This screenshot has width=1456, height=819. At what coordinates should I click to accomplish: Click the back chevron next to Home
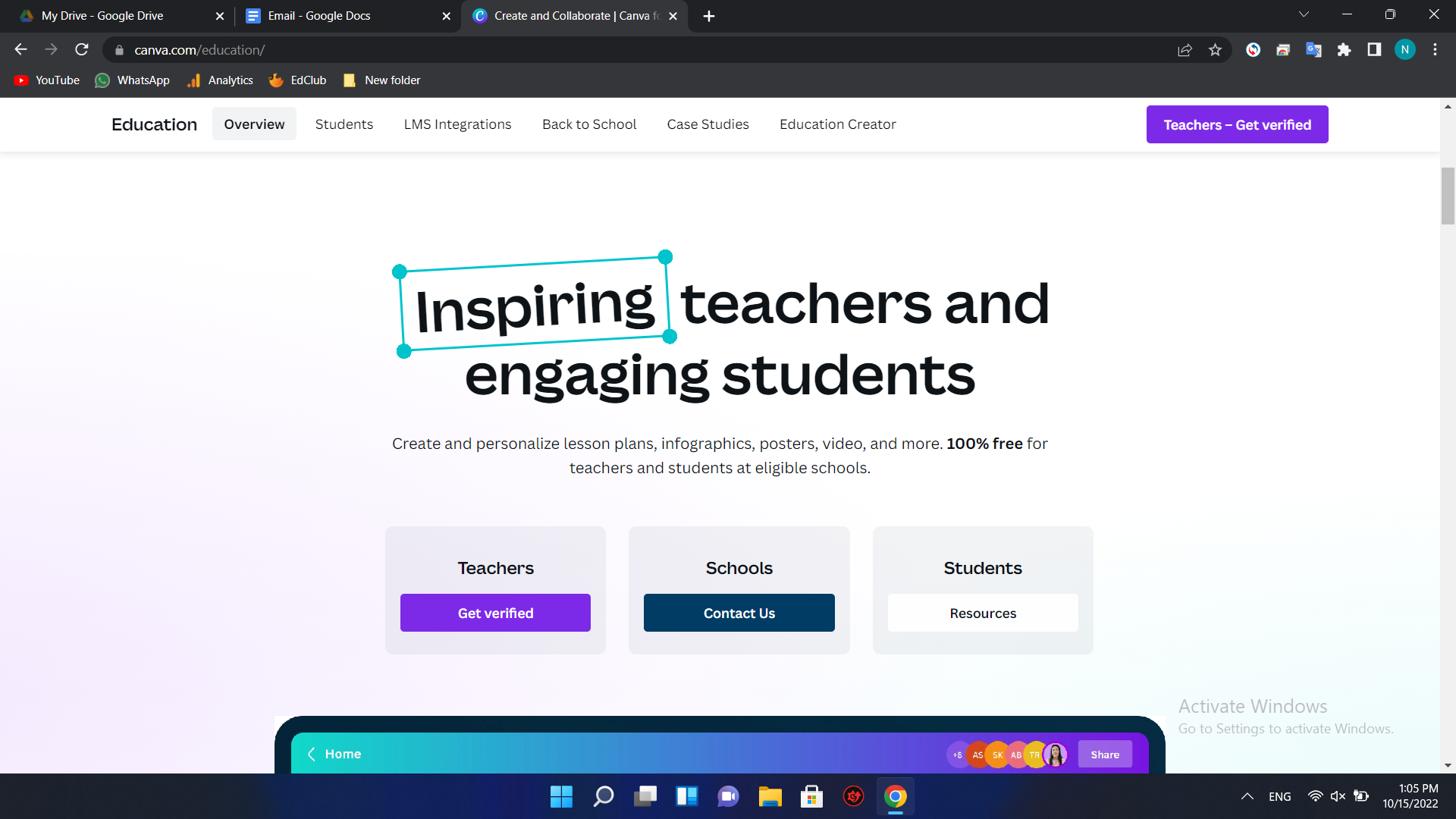[x=311, y=754]
